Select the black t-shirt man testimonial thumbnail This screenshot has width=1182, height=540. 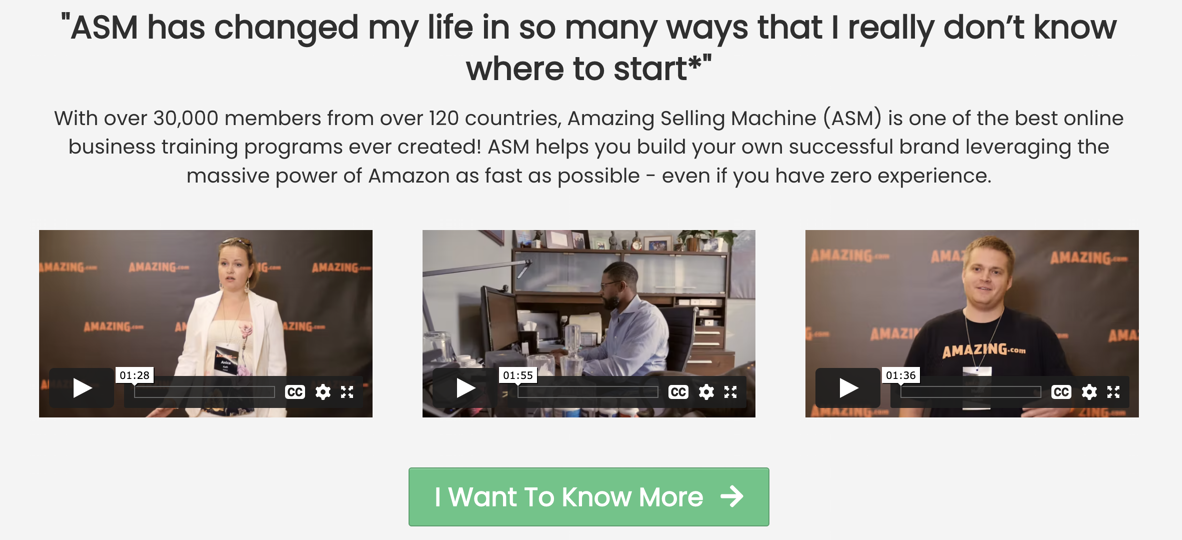coord(972,324)
